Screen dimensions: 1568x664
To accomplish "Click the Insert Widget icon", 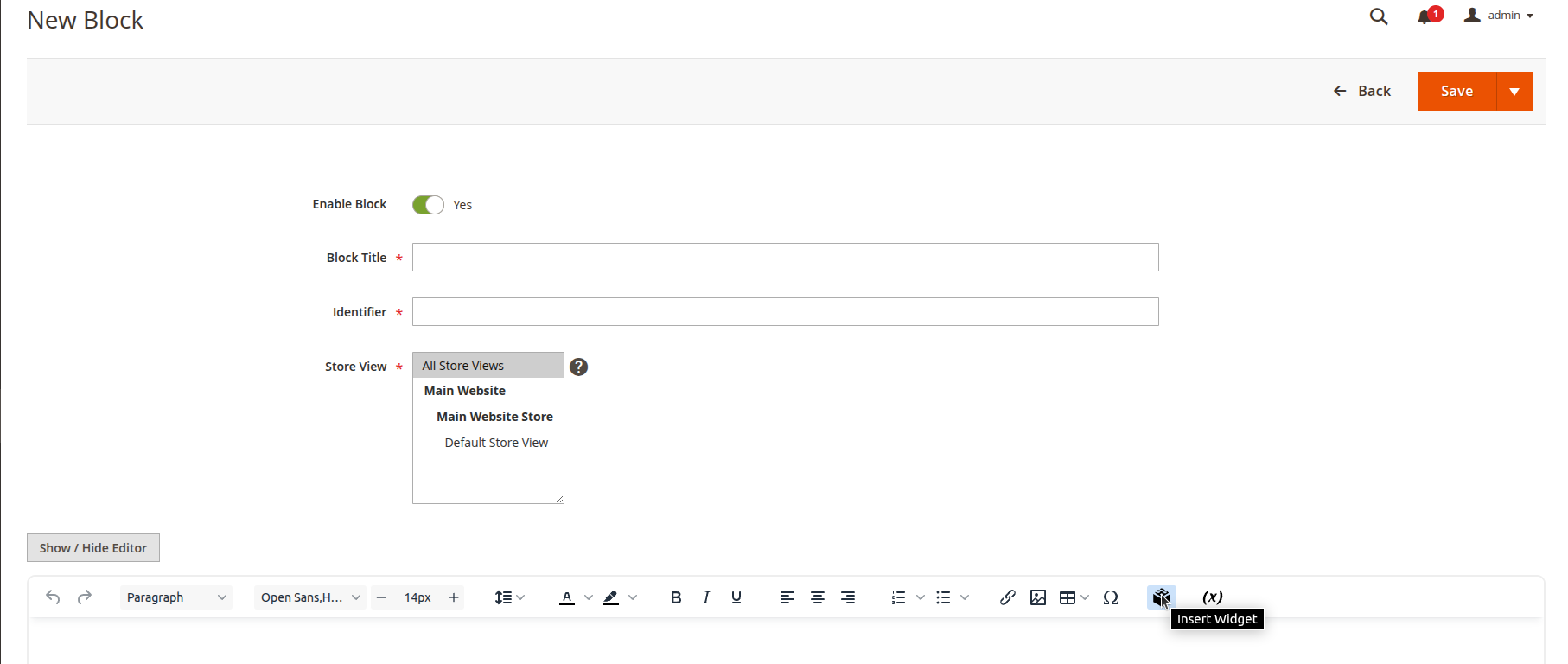I will [1161, 597].
